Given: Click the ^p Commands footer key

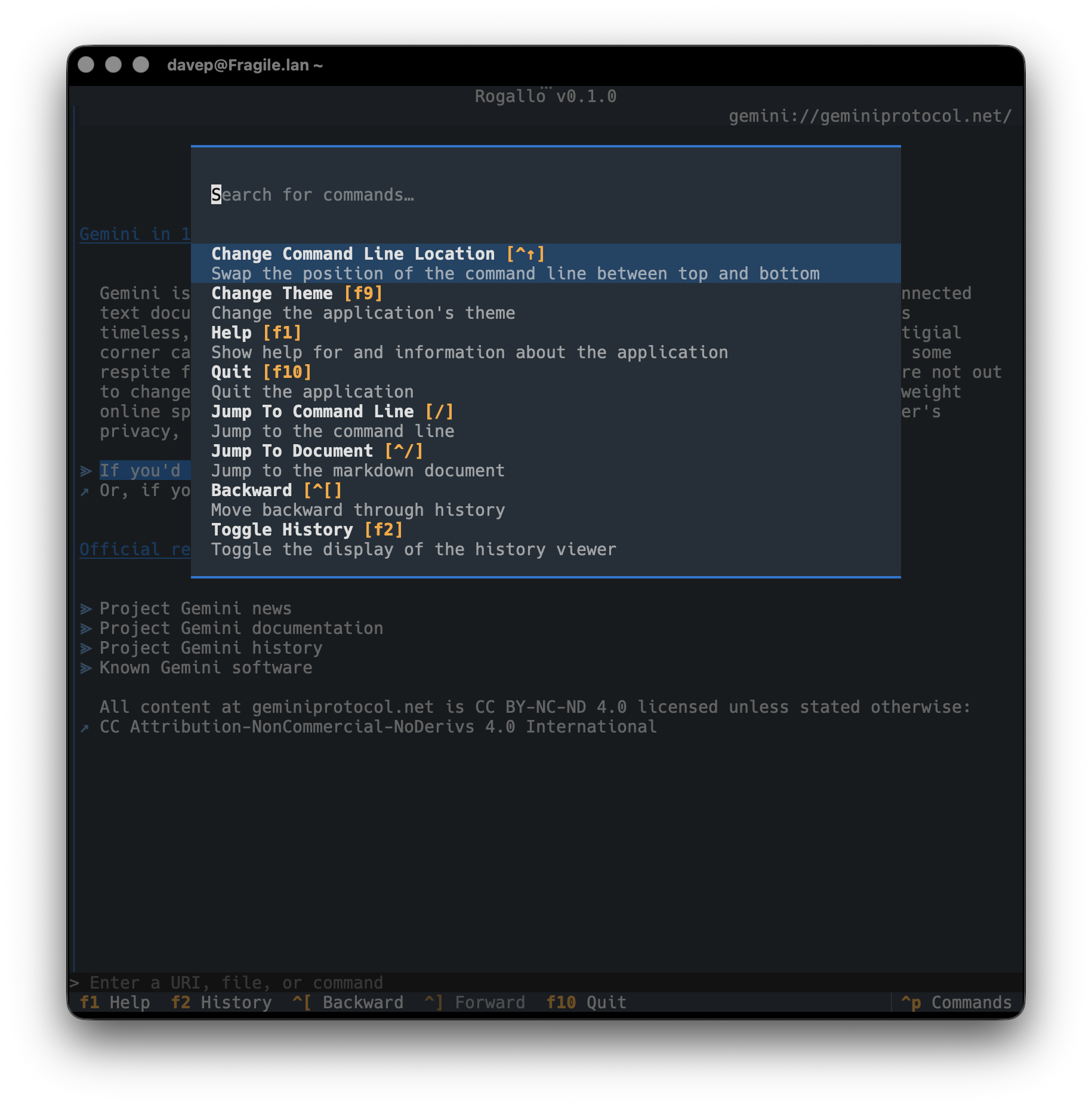Looking at the screenshot, I should point(956,1002).
